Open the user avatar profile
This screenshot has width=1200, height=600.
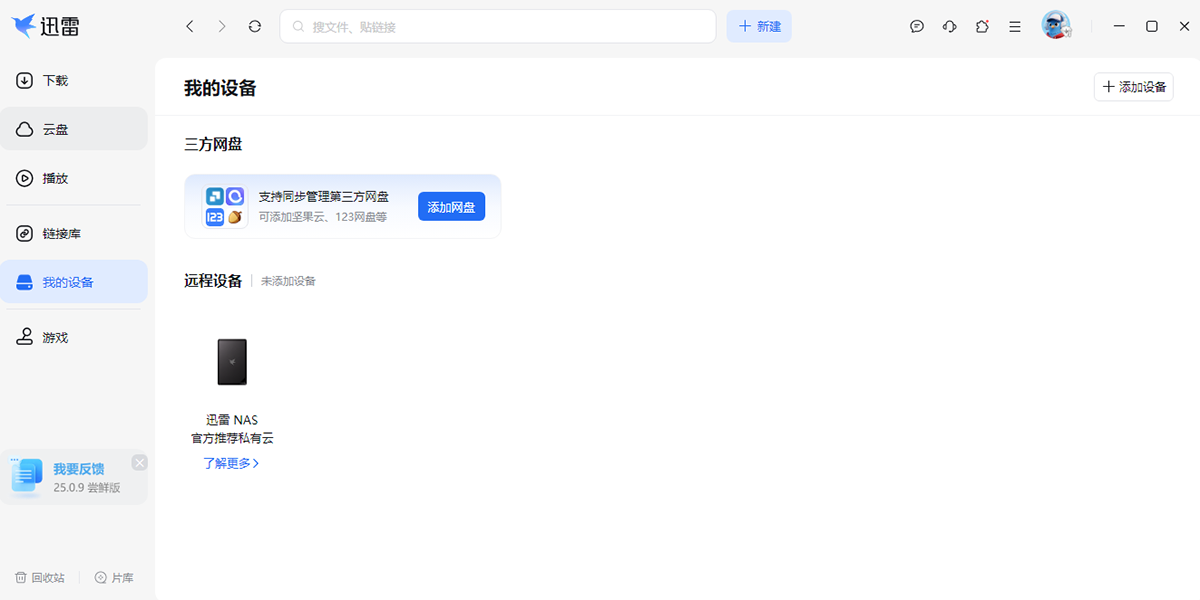point(1055,25)
